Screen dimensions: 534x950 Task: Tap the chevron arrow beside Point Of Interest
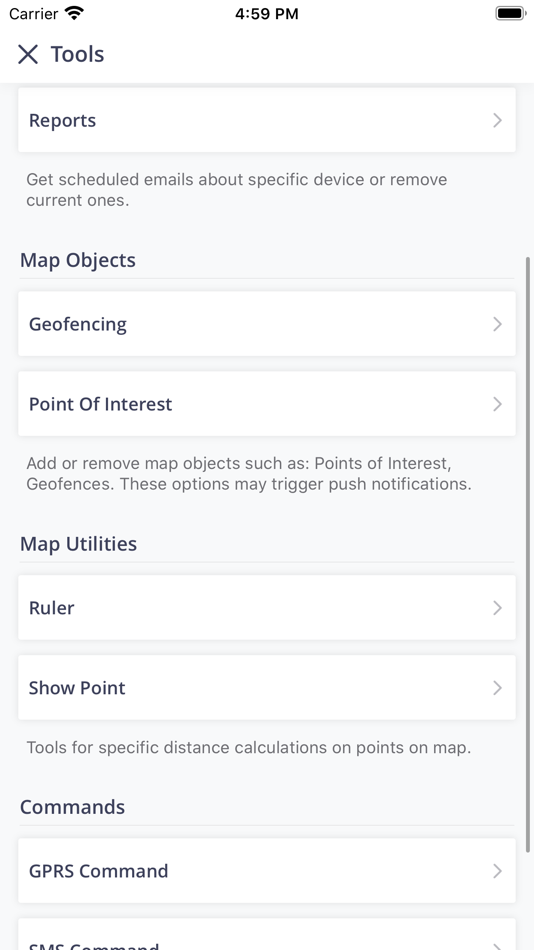(x=498, y=404)
